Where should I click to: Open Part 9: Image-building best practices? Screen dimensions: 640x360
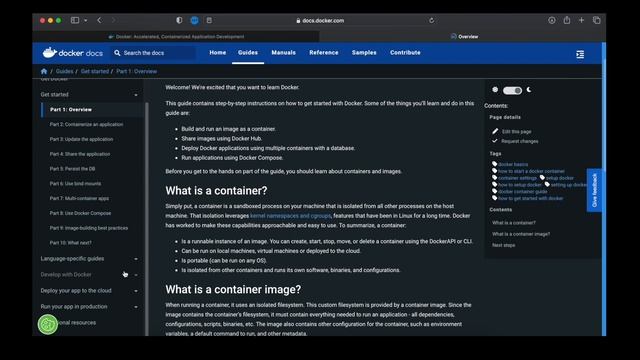[89, 228]
